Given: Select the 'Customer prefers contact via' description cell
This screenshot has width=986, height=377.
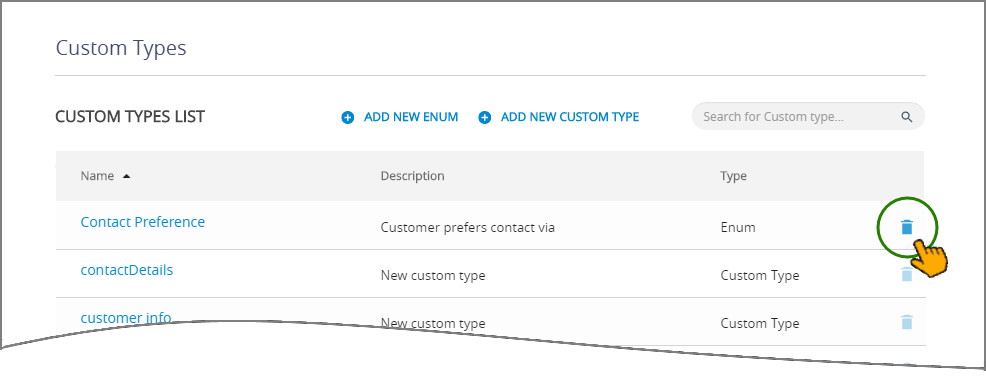Looking at the screenshot, I should pyautogui.click(x=467, y=227).
